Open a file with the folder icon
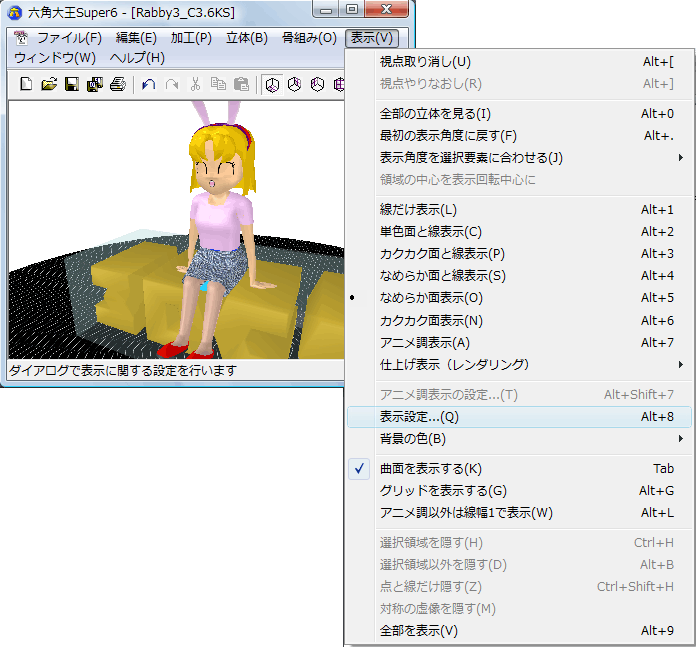The image size is (696, 647). 49,84
